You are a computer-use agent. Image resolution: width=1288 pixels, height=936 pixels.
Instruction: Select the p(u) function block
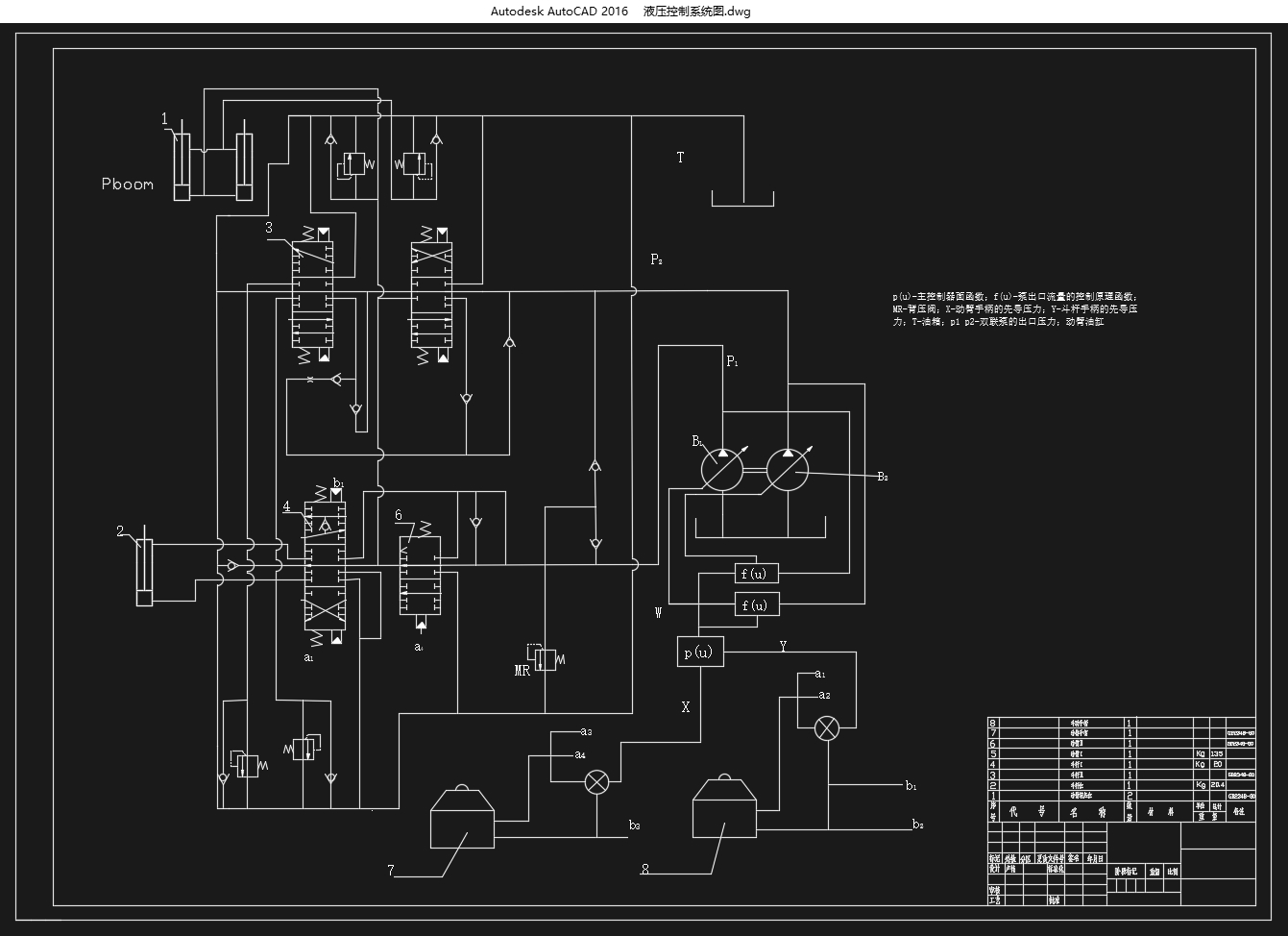click(700, 653)
